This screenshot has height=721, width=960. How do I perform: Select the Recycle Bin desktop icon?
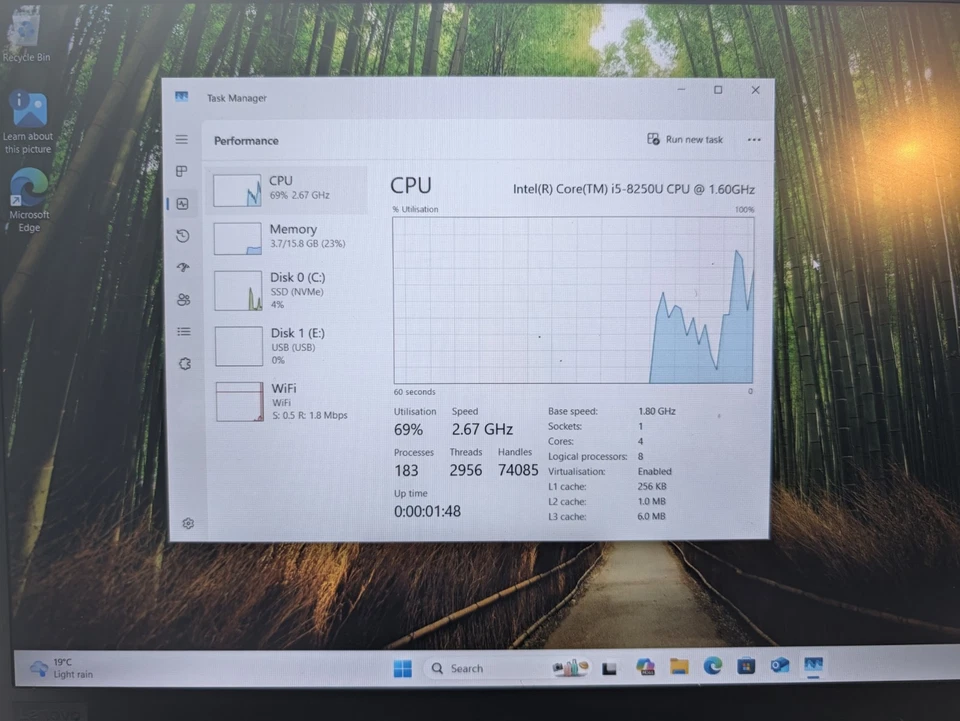(x=26, y=35)
